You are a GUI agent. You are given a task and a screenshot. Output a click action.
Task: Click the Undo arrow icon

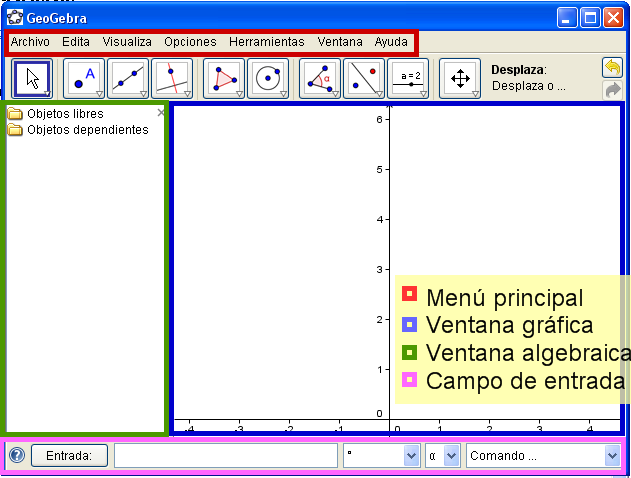pos(612,67)
